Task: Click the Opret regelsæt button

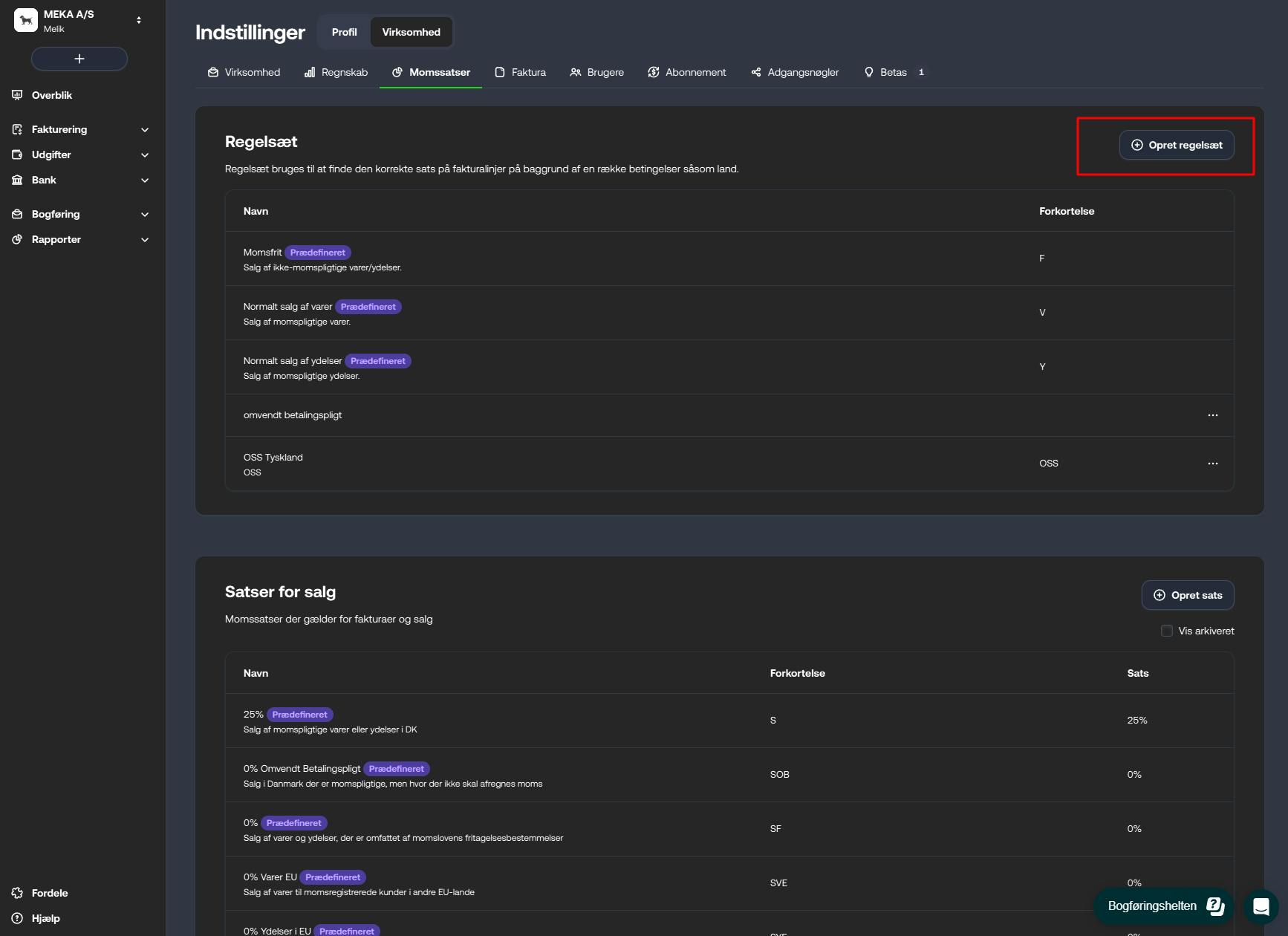Action: [x=1176, y=145]
